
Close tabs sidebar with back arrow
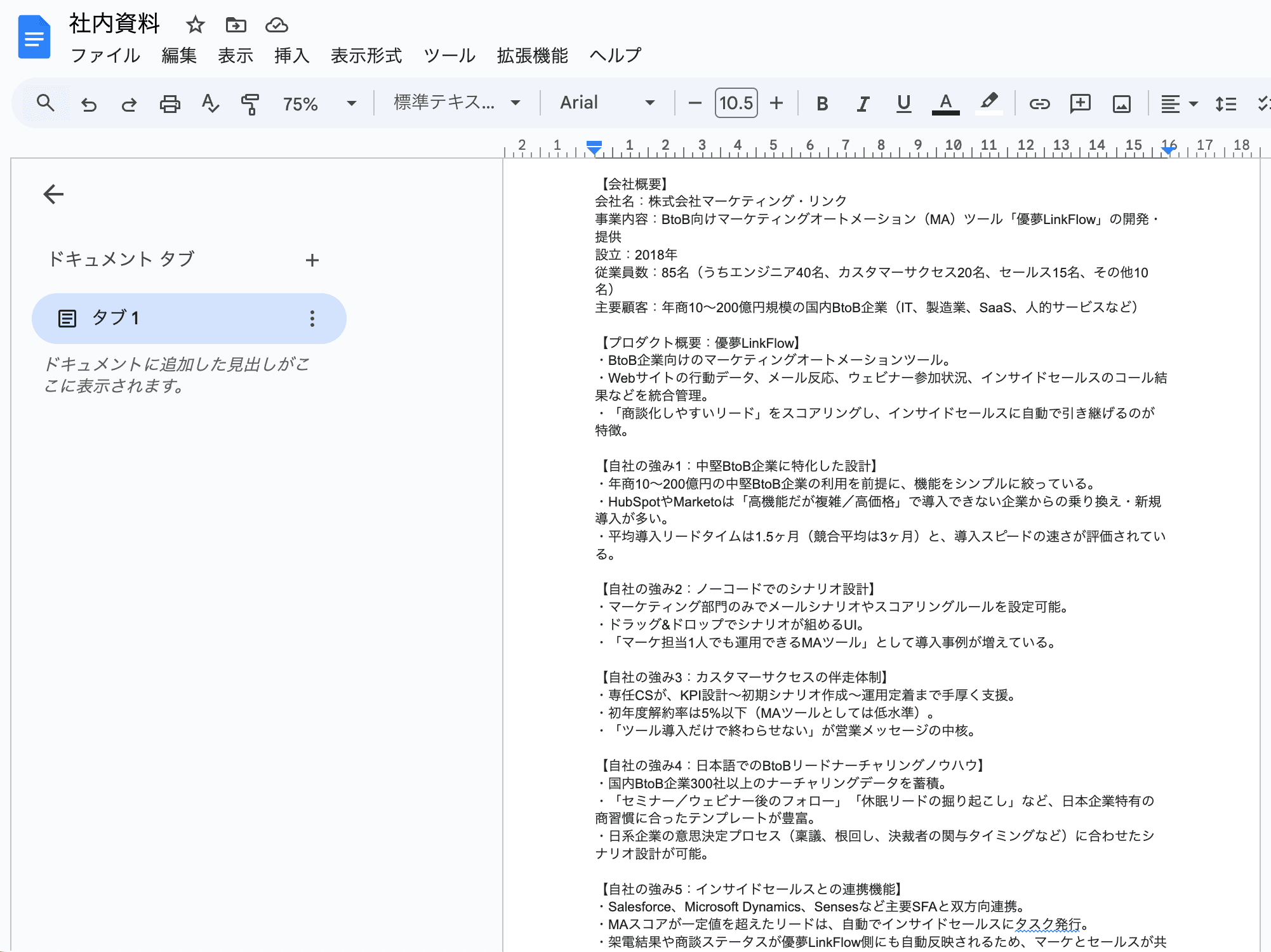(54, 194)
